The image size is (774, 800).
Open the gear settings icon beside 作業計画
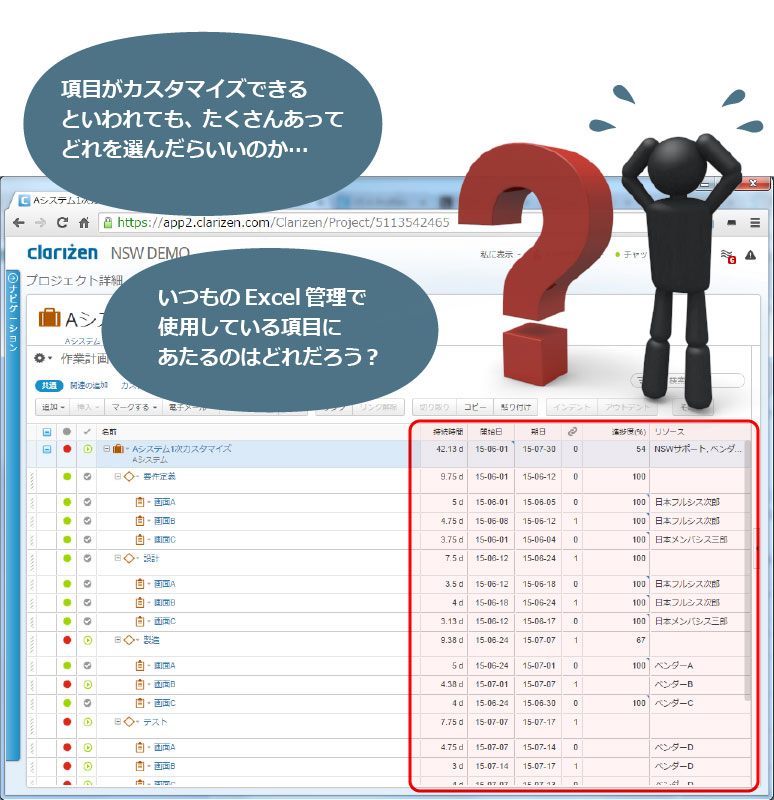click(40, 358)
